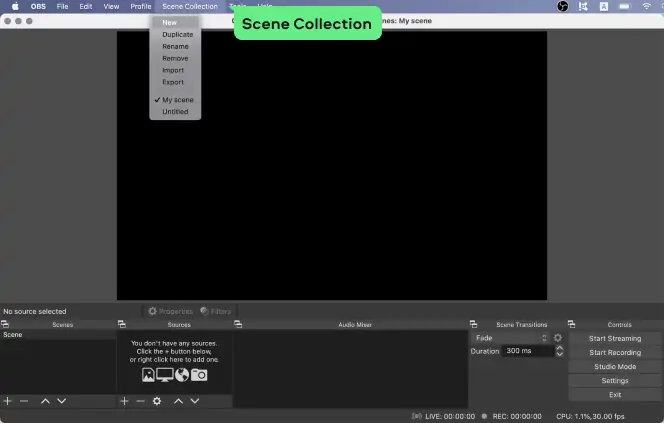Open transition properties gear icon
664x423 pixels.
point(558,338)
